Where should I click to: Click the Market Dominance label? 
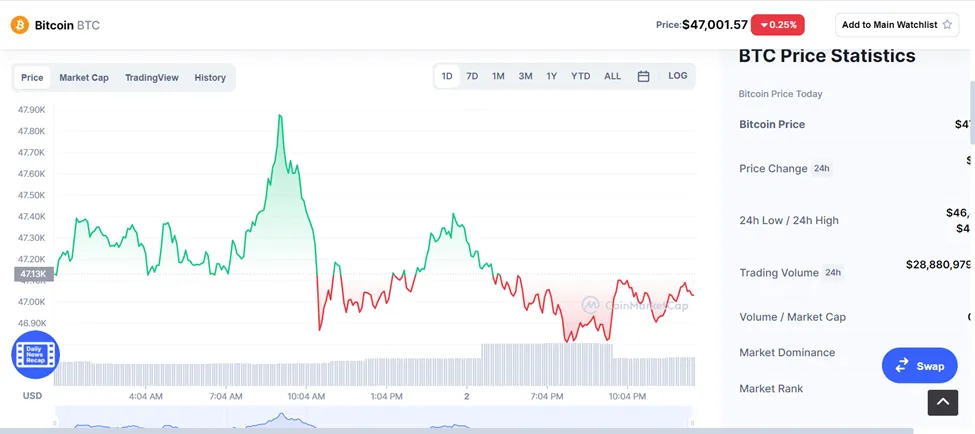click(x=787, y=353)
